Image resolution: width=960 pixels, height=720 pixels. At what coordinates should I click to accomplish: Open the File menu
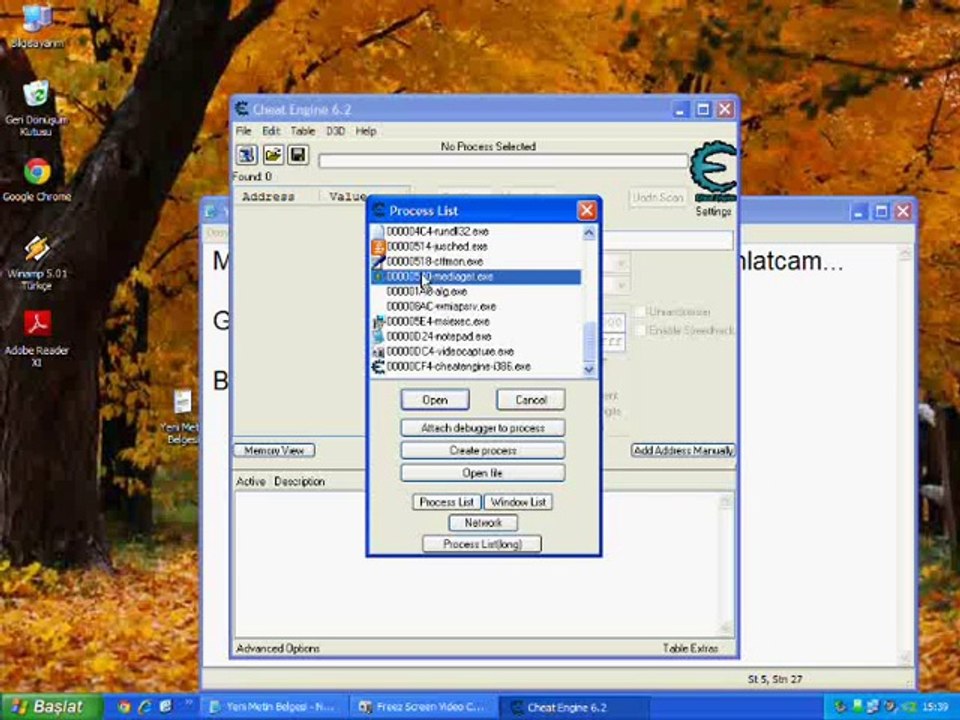point(243,131)
